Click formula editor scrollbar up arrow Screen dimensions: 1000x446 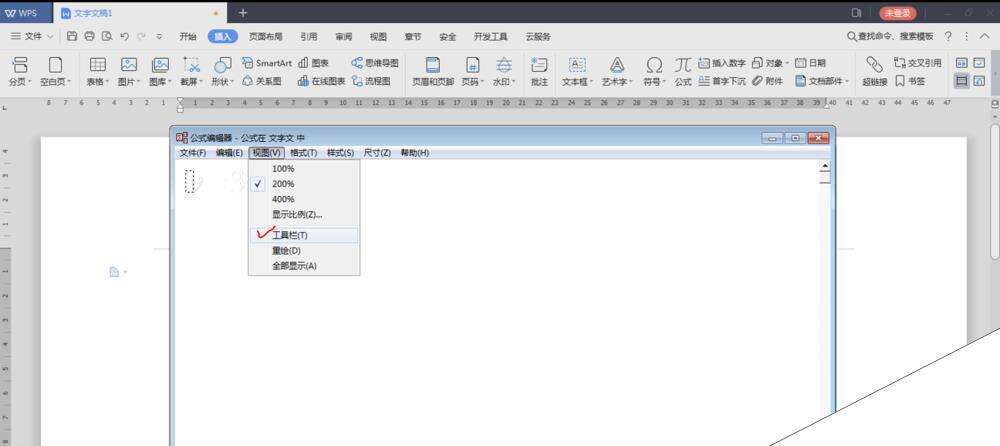(825, 166)
